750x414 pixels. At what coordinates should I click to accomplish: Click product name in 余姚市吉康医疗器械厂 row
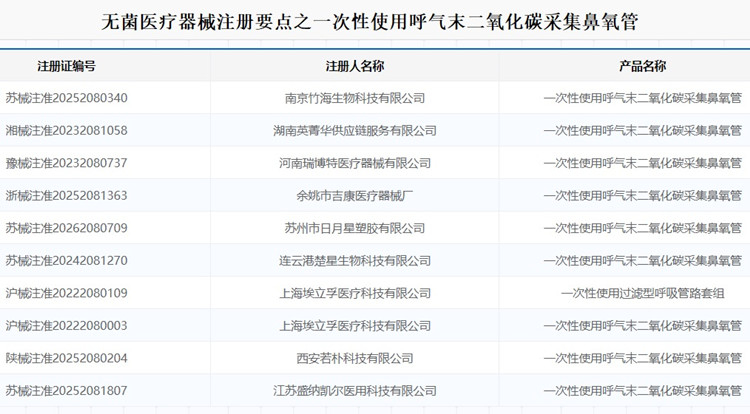coord(642,196)
